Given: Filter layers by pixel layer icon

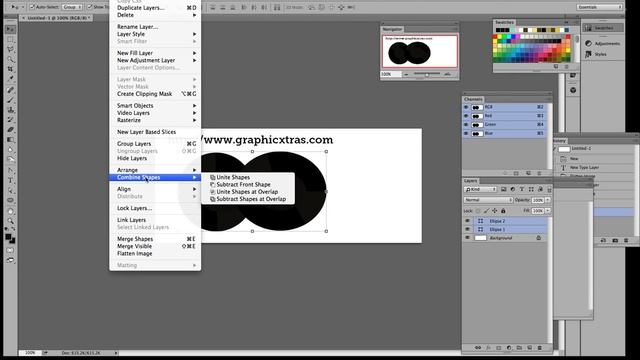Looking at the screenshot, I should [x=504, y=189].
